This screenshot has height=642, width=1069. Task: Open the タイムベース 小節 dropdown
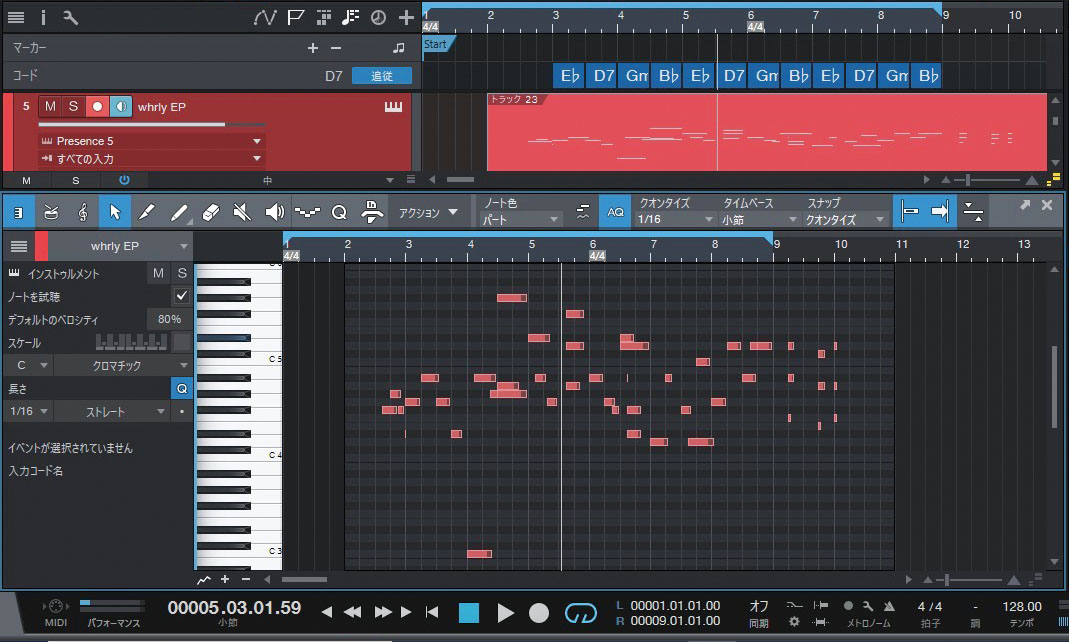(759, 219)
